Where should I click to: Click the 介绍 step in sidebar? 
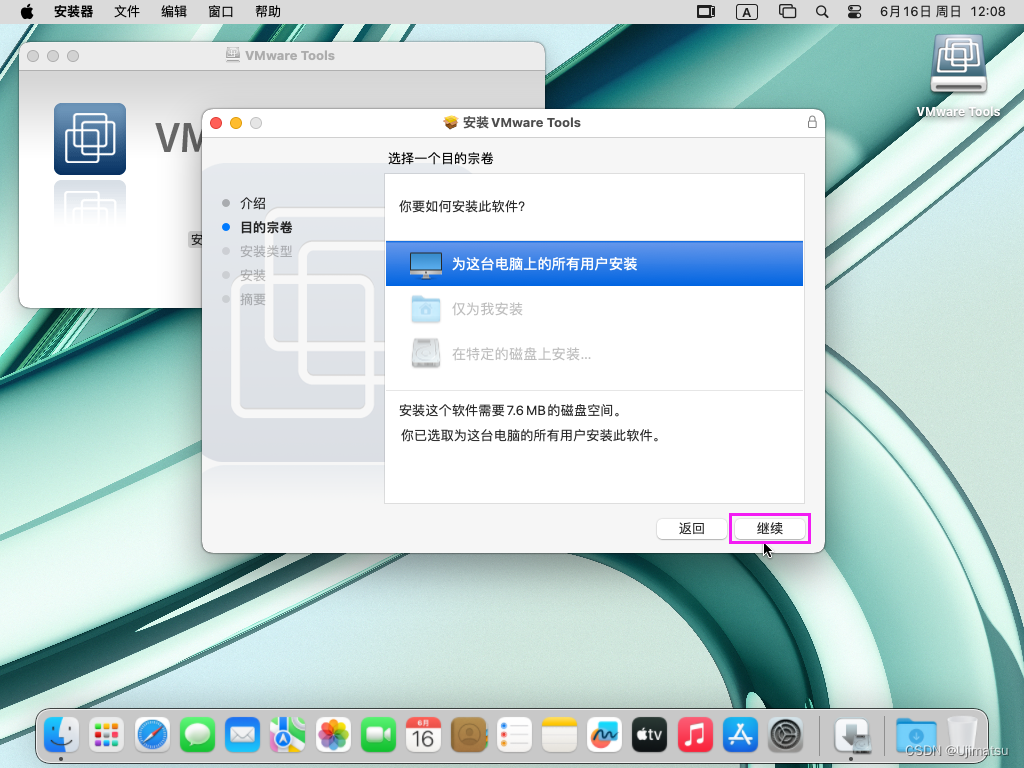[253, 203]
